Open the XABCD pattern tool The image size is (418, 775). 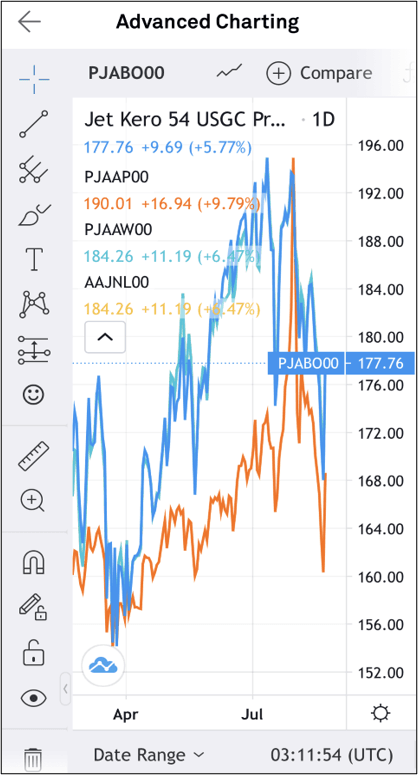coord(34,304)
